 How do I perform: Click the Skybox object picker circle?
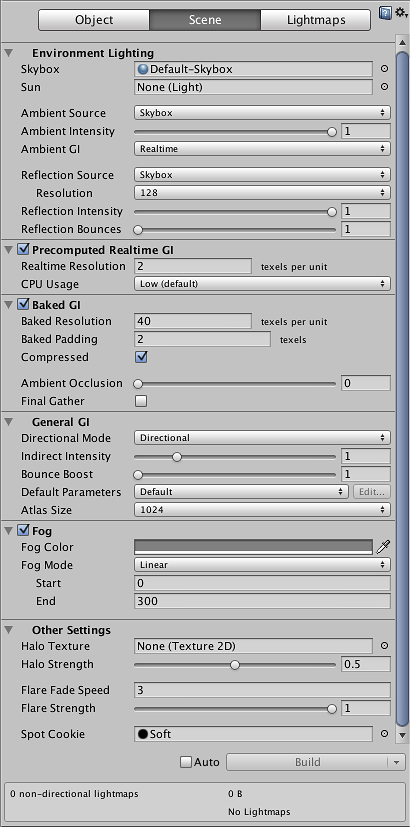[x=385, y=69]
